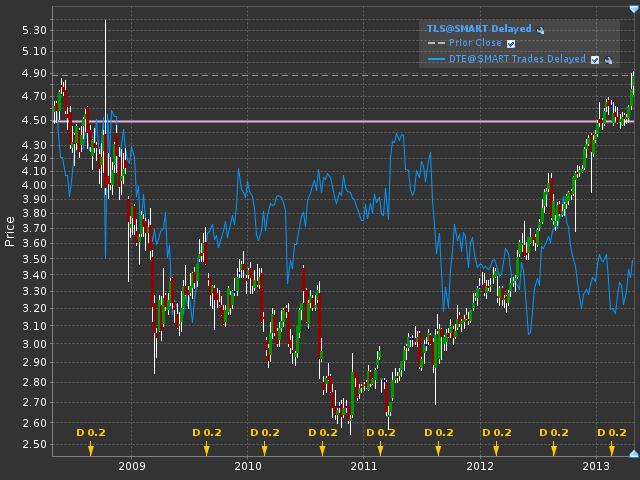The image size is (640, 480).
Task: Click the bottom-right corner triangle icon
Action: 634,453
